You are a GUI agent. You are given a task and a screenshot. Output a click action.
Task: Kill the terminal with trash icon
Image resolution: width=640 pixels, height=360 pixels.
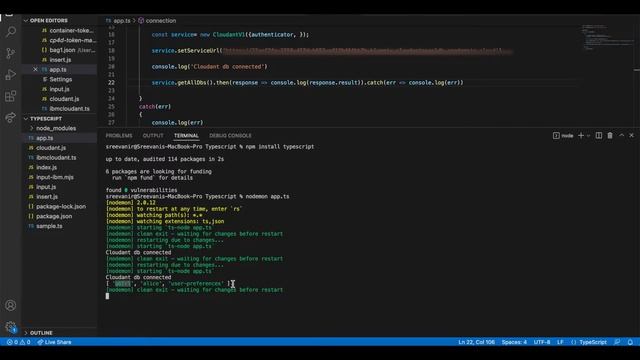pyautogui.click(x=610, y=136)
